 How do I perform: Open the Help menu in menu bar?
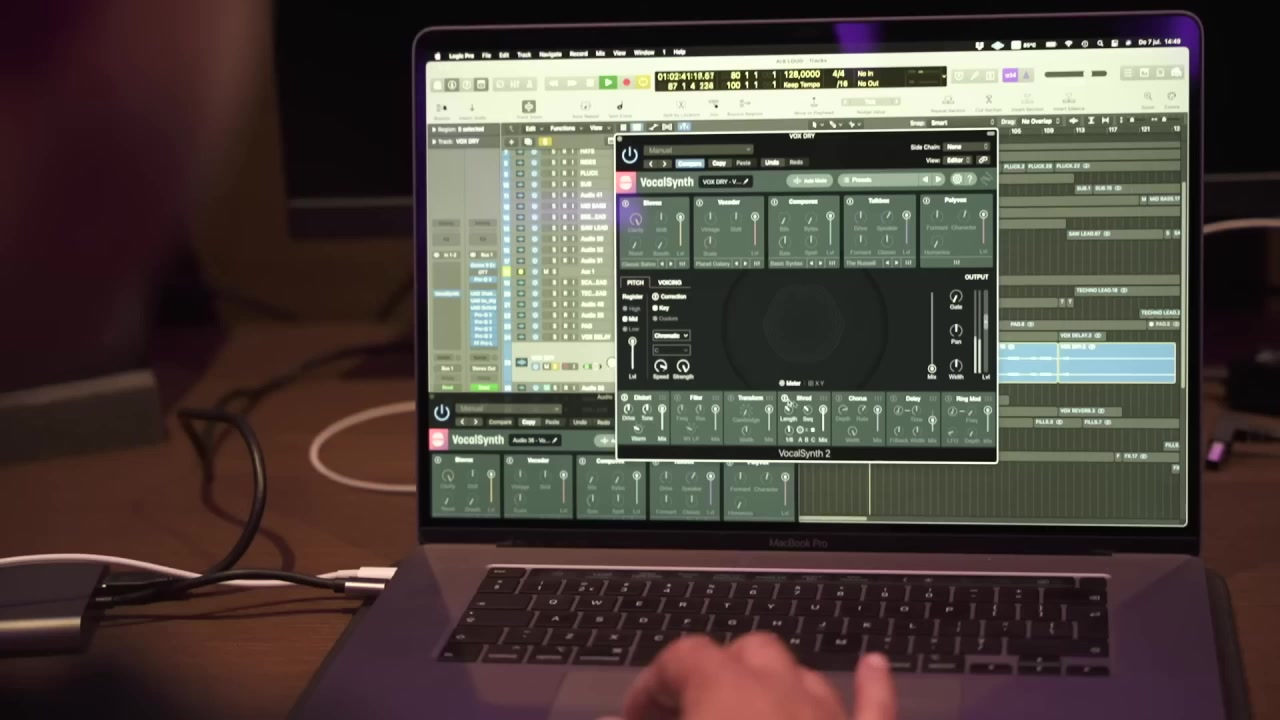[679, 52]
